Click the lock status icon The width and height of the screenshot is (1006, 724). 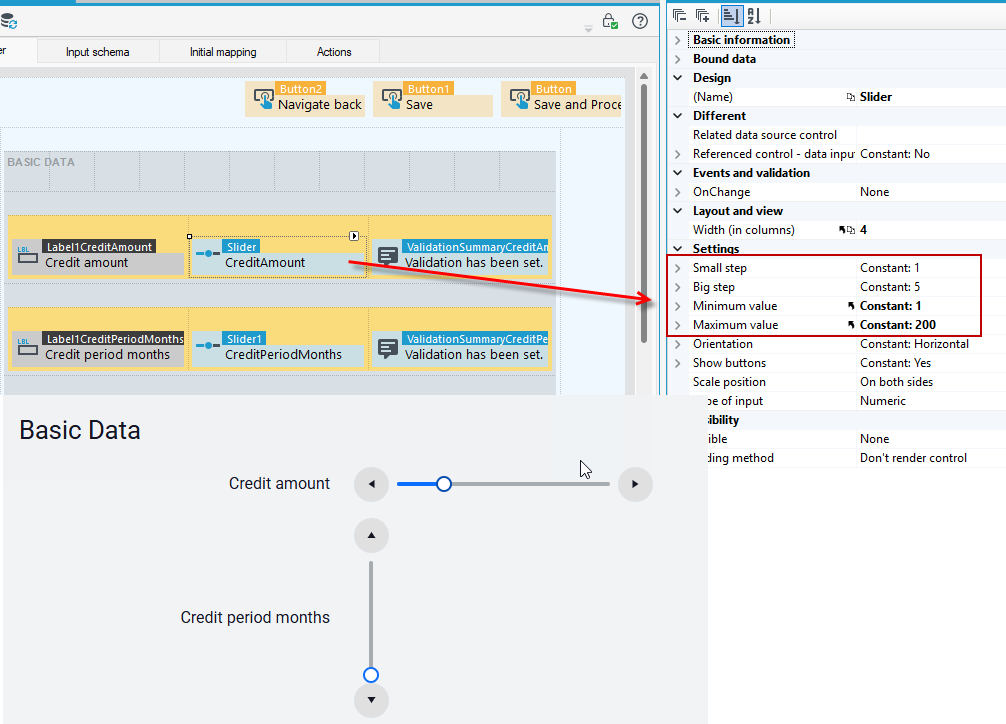coord(610,21)
